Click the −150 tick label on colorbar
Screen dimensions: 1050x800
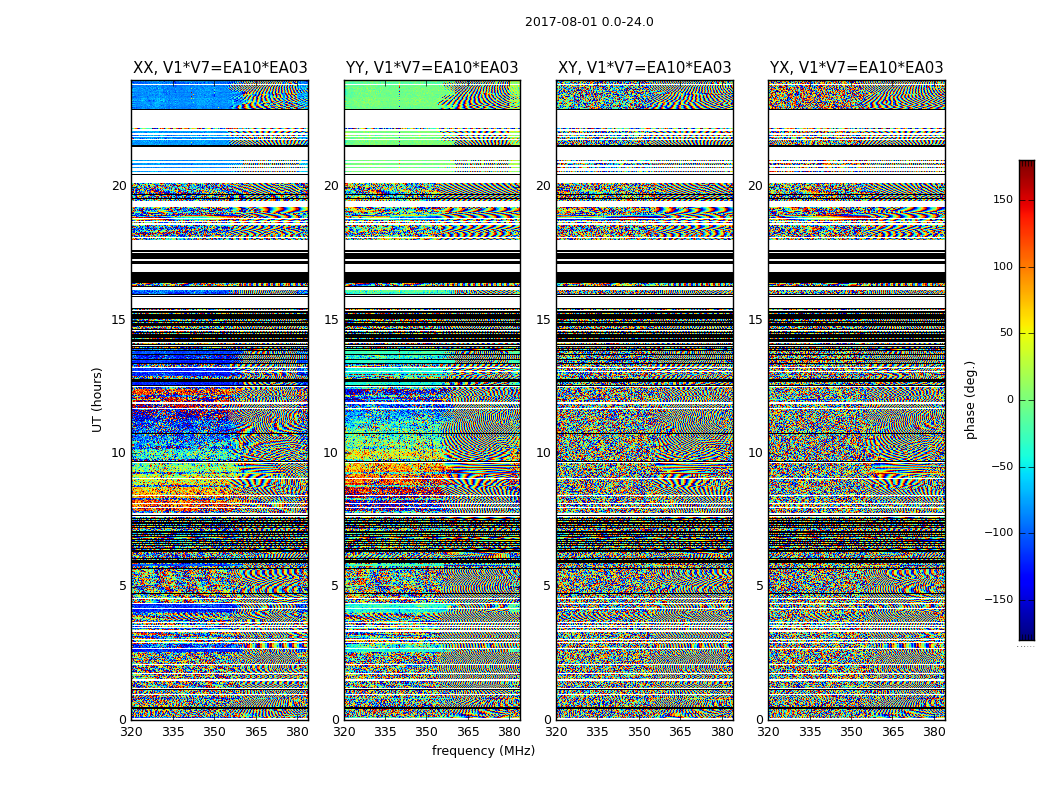point(998,599)
